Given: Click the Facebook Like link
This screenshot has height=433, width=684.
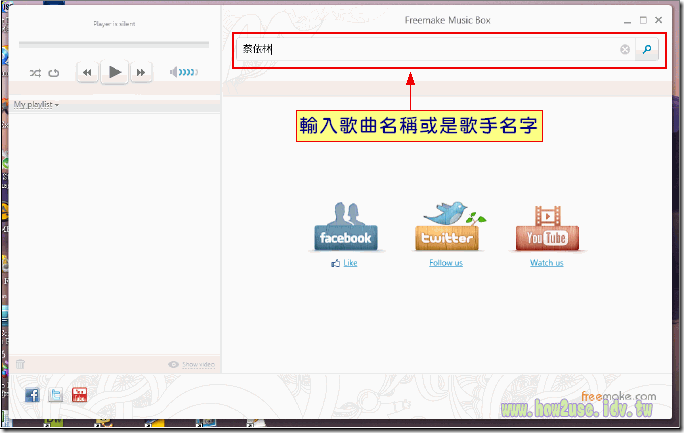Looking at the screenshot, I should point(349,263).
